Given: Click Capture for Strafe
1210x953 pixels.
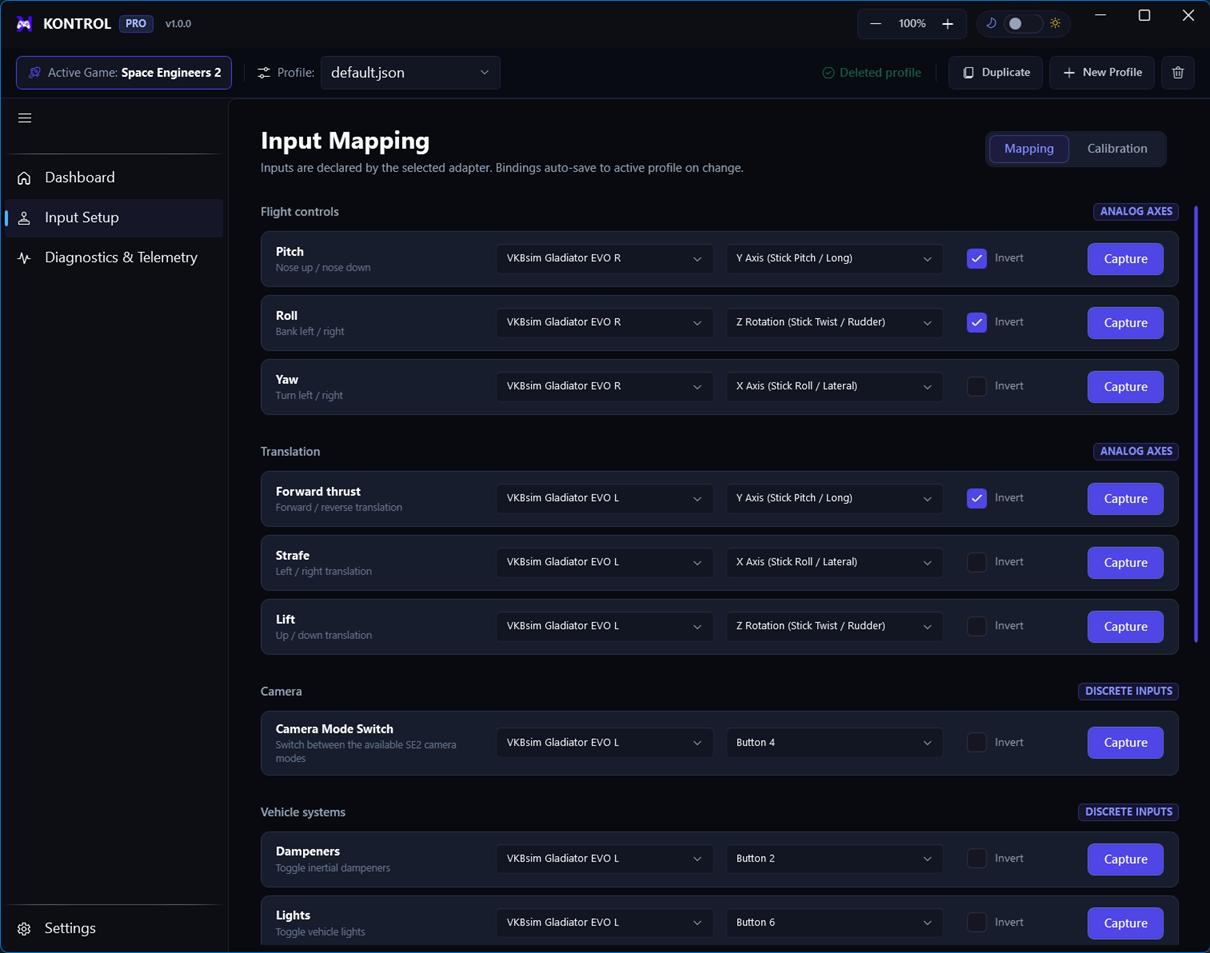Looking at the screenshot, I should (1125, 563).
